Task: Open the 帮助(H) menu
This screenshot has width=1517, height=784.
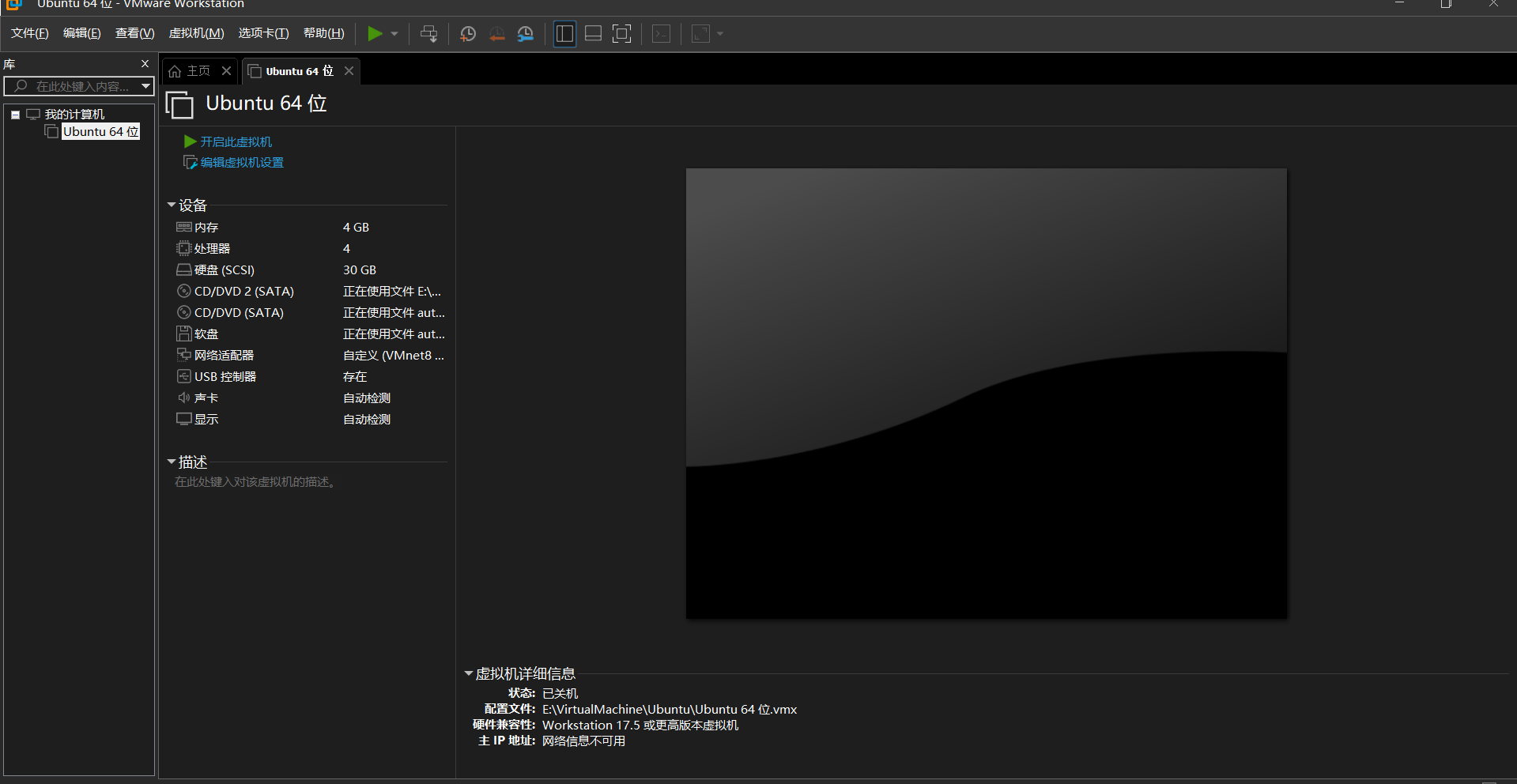Action: 324,33
